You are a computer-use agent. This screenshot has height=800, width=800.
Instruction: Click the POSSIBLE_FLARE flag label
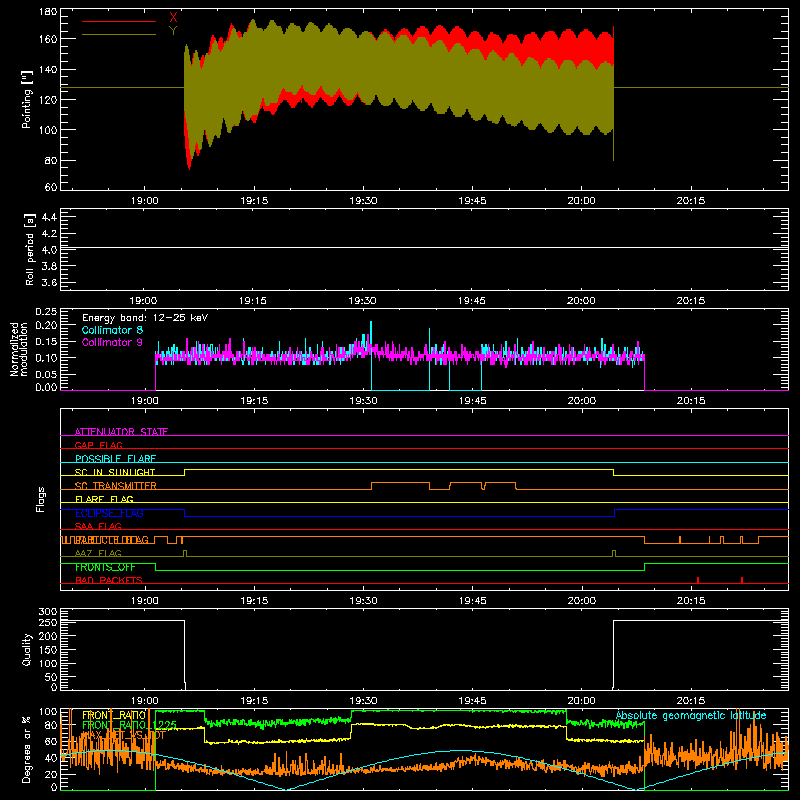click(x=115, y=459)
